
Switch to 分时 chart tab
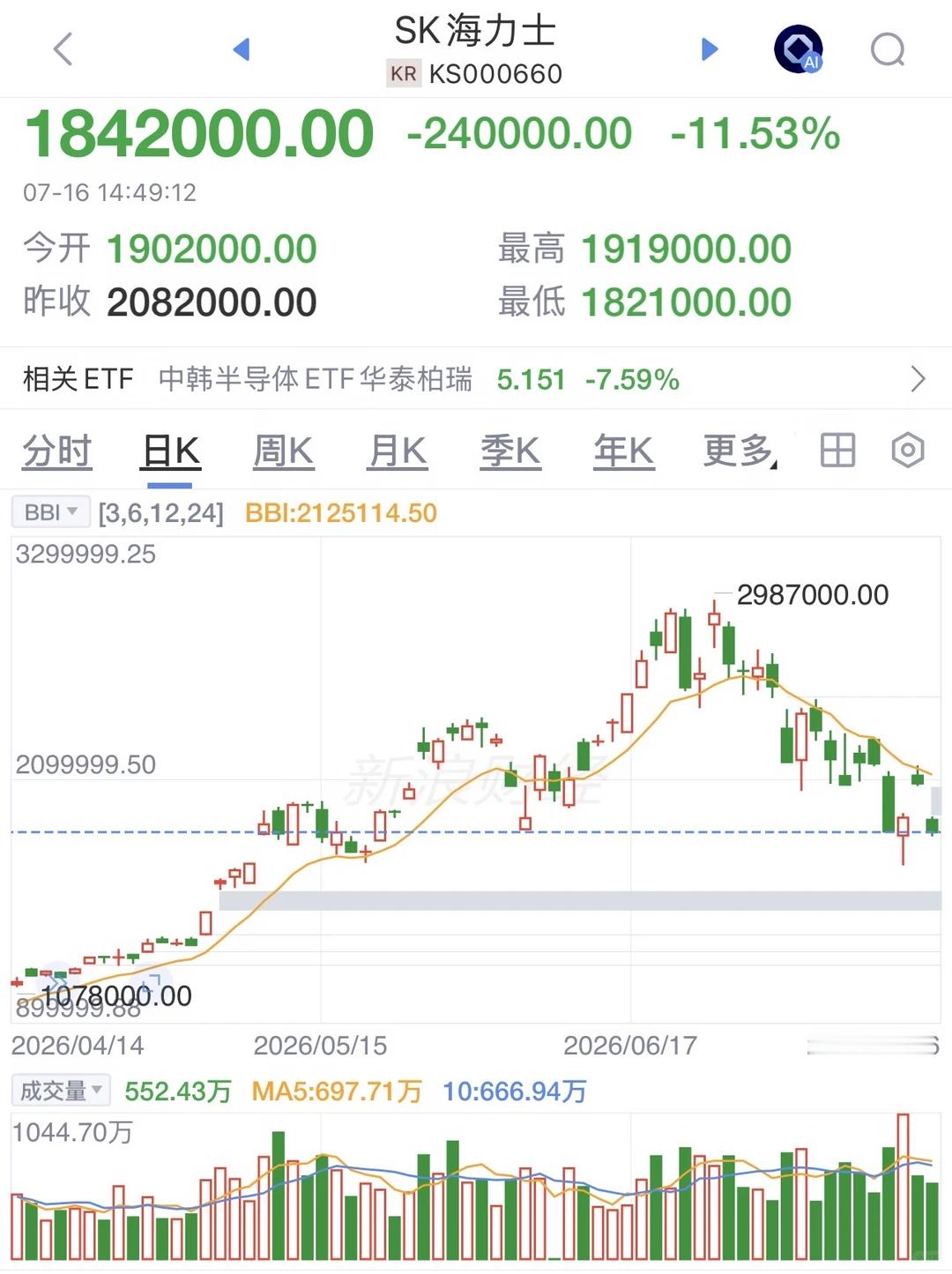tap(57, 451)
